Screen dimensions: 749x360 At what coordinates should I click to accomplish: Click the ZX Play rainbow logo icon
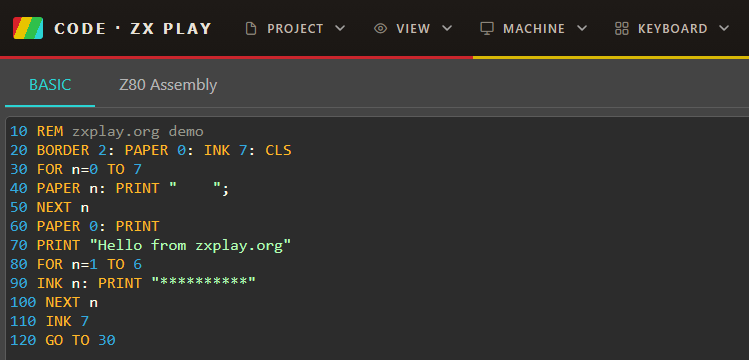pyautogui.click(x=28, y=28)
